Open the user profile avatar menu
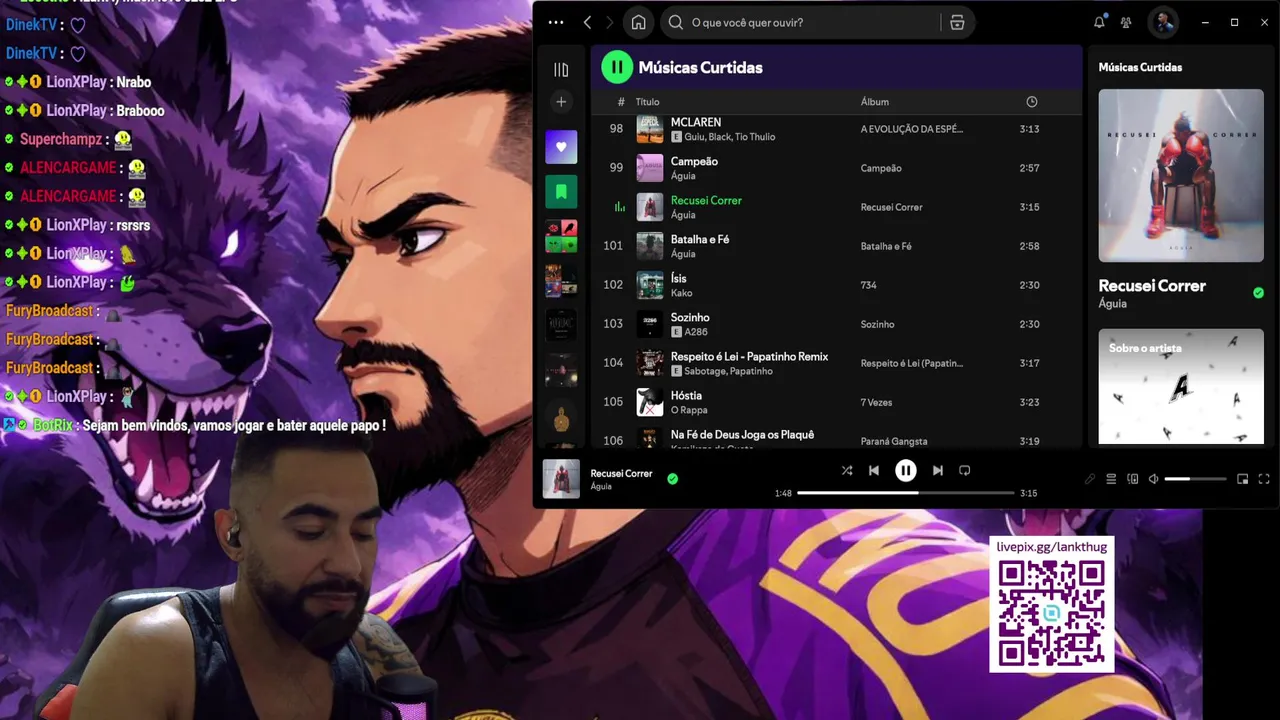The image size is (1280, 720). pos(1162,22)
